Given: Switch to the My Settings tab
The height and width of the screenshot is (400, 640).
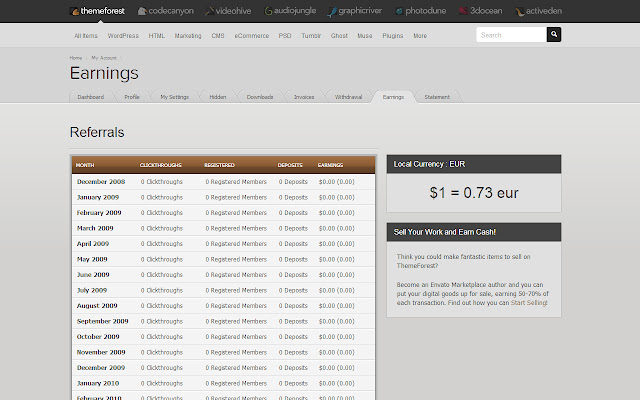Looking at the screenshot, I should (x=174, y=97).
